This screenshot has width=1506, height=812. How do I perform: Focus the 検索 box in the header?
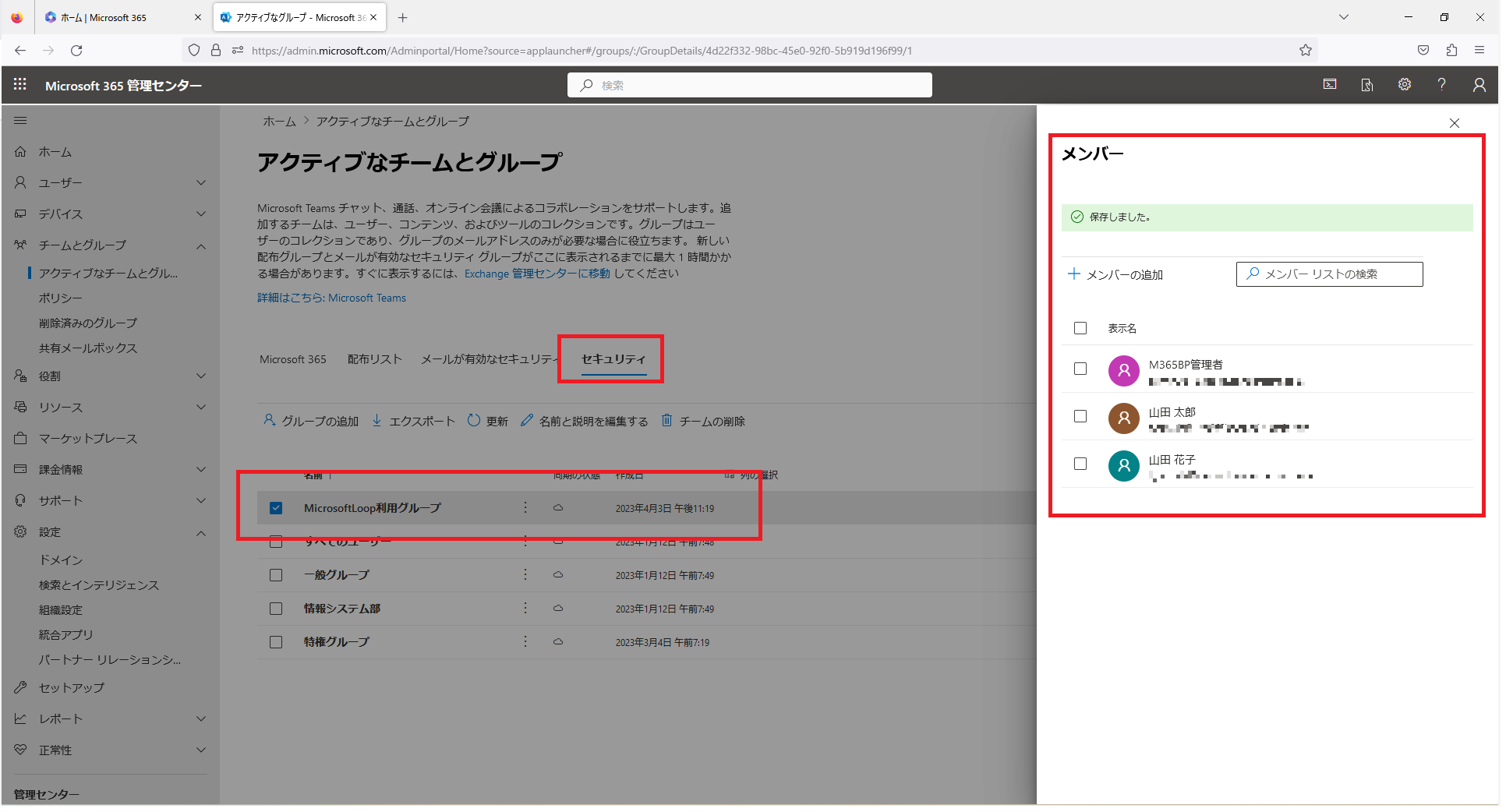tap(750, 85)
